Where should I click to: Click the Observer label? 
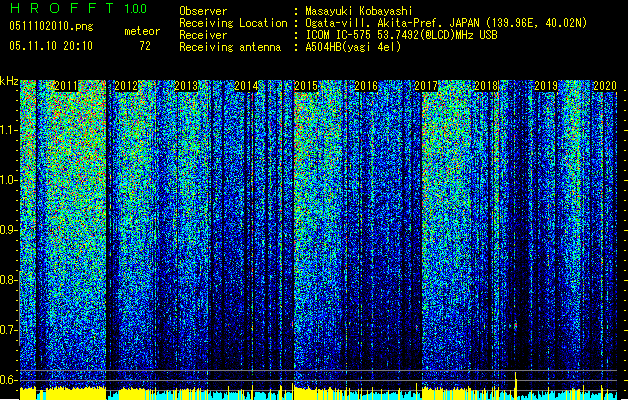(203, 11)
